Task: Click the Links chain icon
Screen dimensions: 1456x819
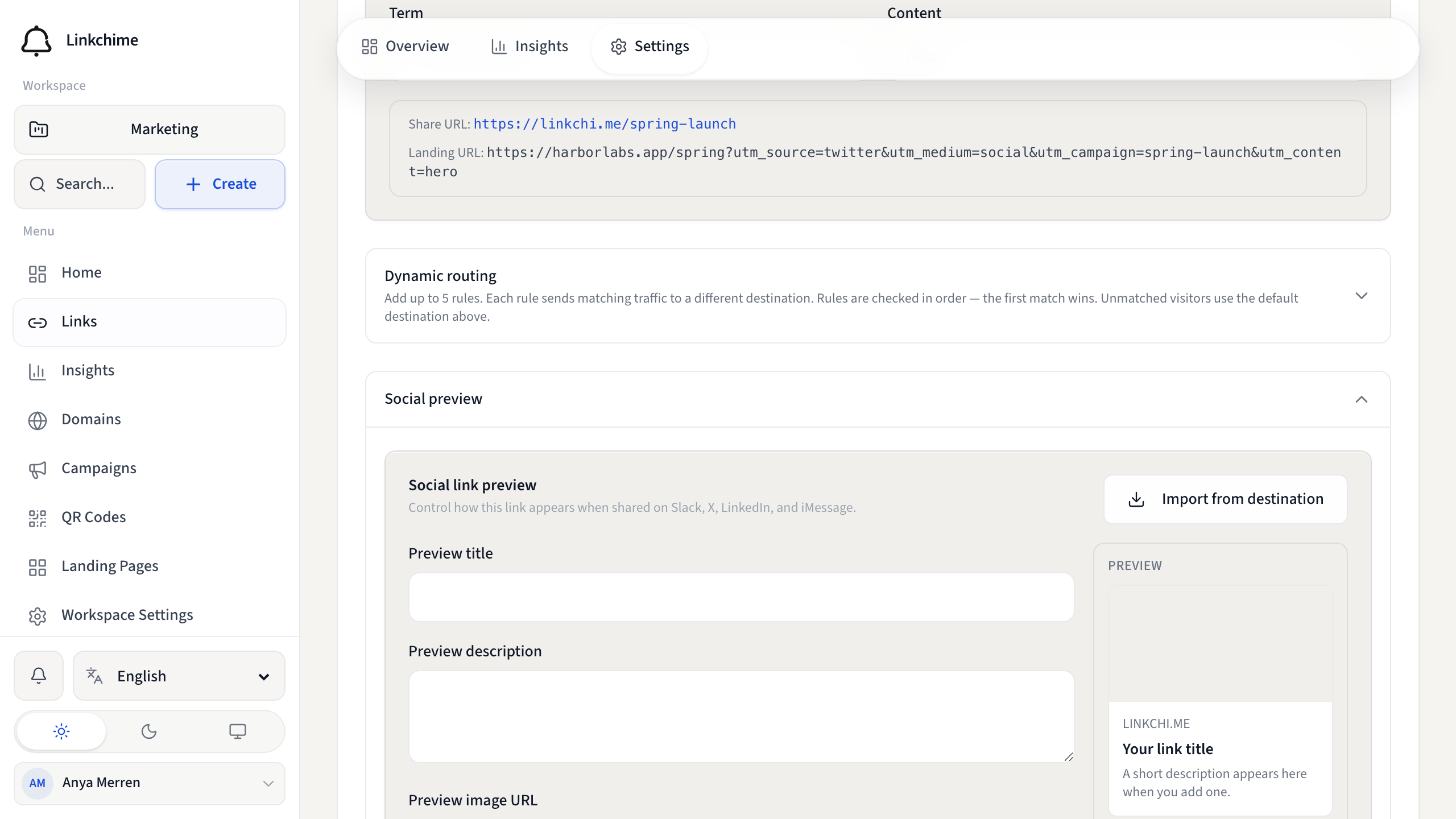Action: pyautogui.click(x=38, y=323)
